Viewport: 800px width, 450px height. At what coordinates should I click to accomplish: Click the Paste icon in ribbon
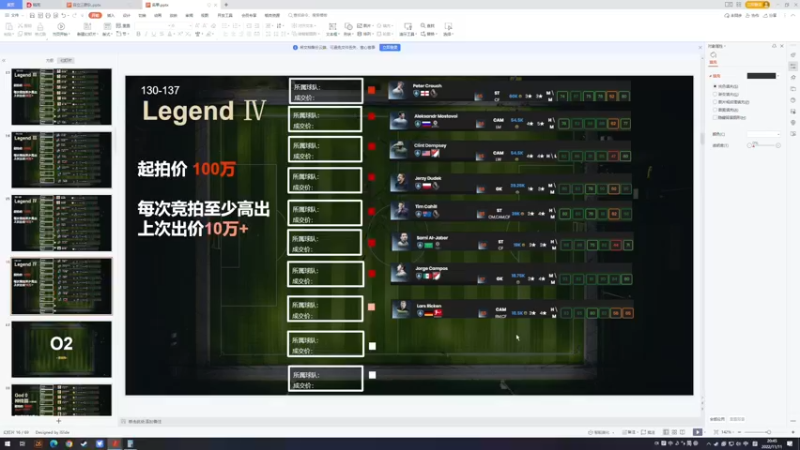(x=9, y=27)
